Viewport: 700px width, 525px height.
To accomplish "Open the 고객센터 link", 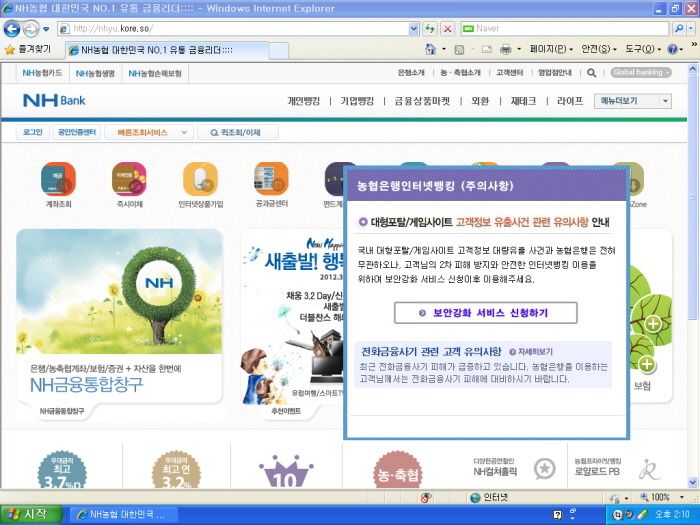I will [509, 73].
